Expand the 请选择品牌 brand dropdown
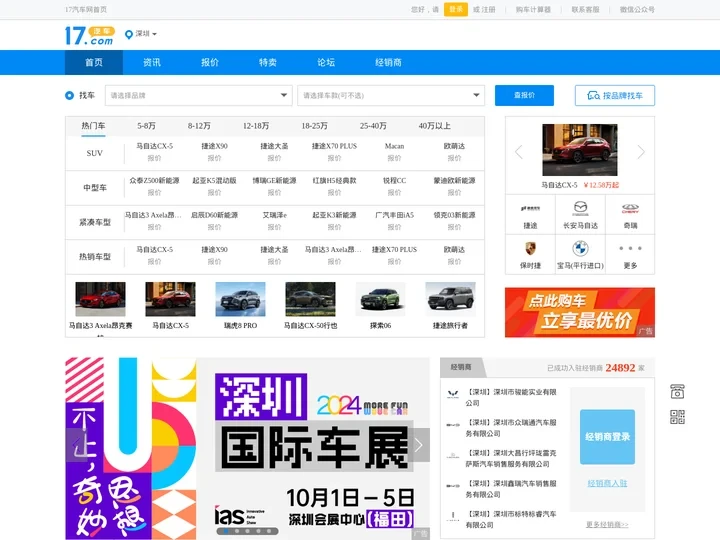The width and height of the screenshot is (720, 540). pos(198,96)
